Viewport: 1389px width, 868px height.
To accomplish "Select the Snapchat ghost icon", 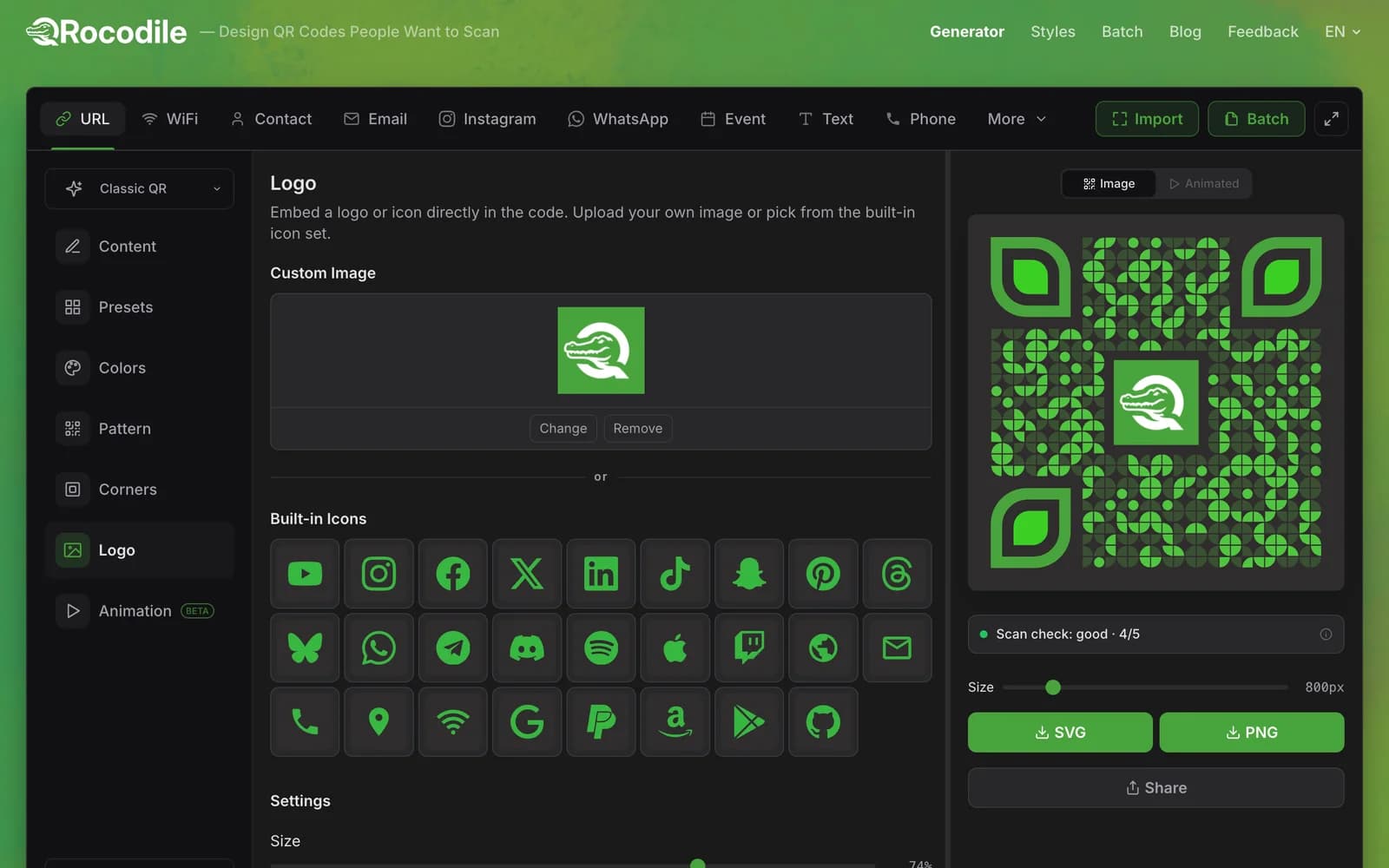I will (749, 574).
